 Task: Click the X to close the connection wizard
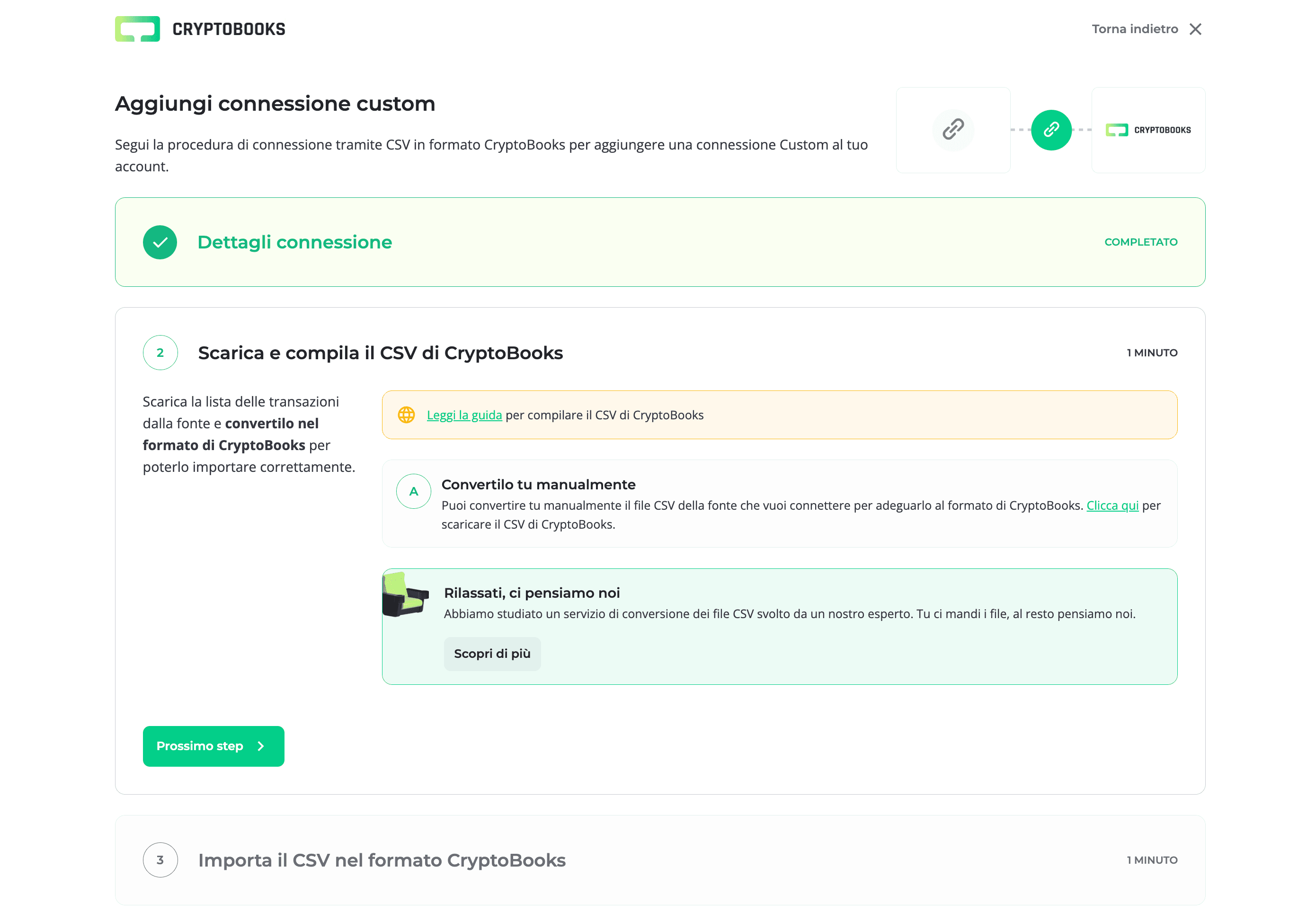click(1196, 29)
